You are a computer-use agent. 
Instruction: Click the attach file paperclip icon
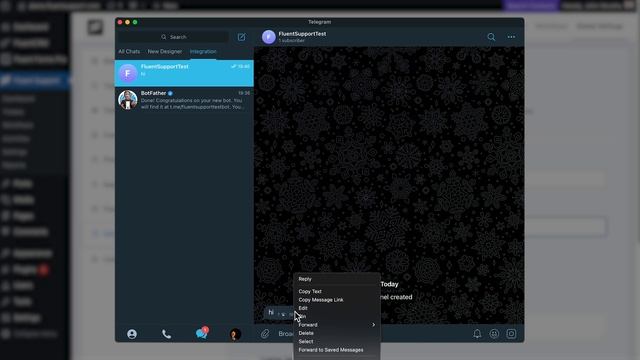pyautogui.click(x=265, y=334)
